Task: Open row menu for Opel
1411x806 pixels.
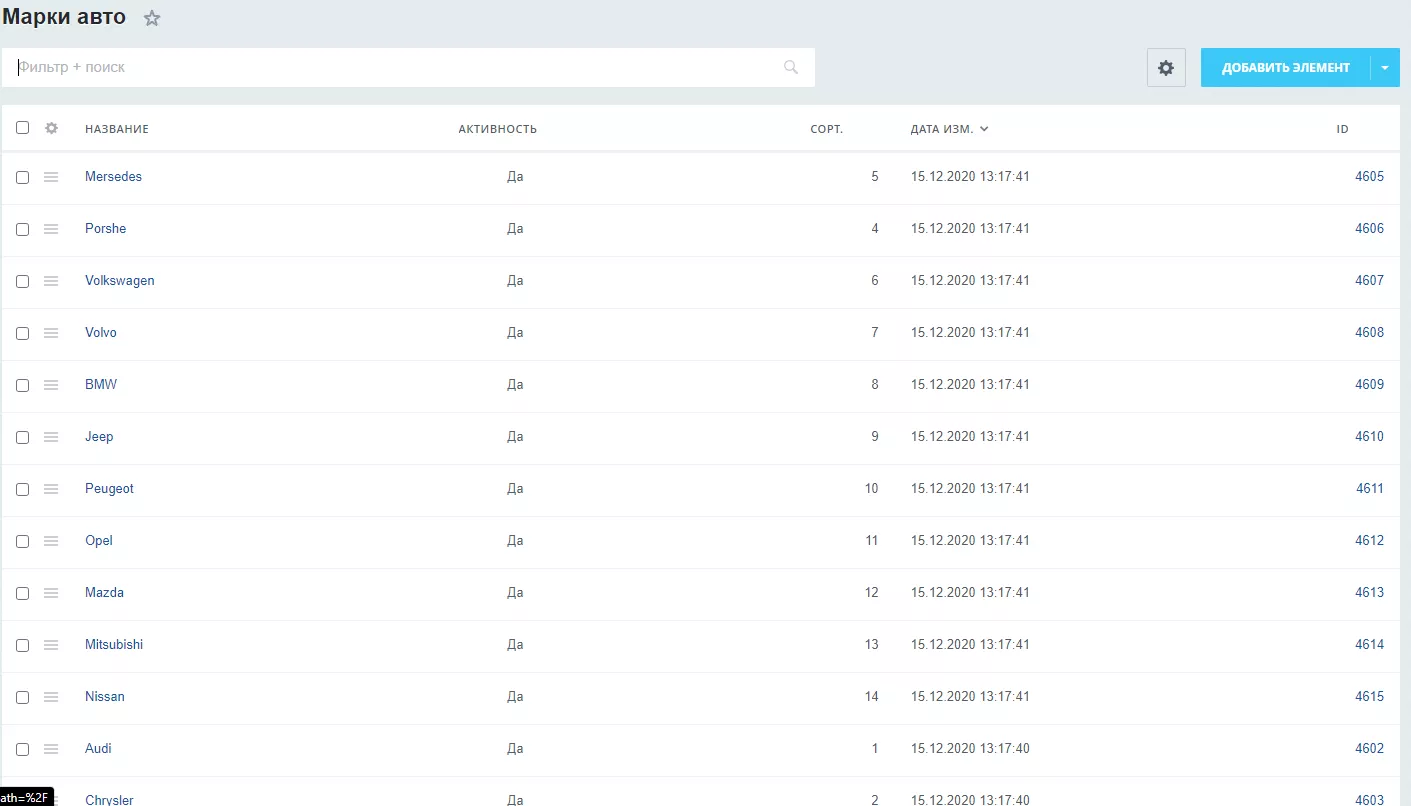Action: point(51,541)
